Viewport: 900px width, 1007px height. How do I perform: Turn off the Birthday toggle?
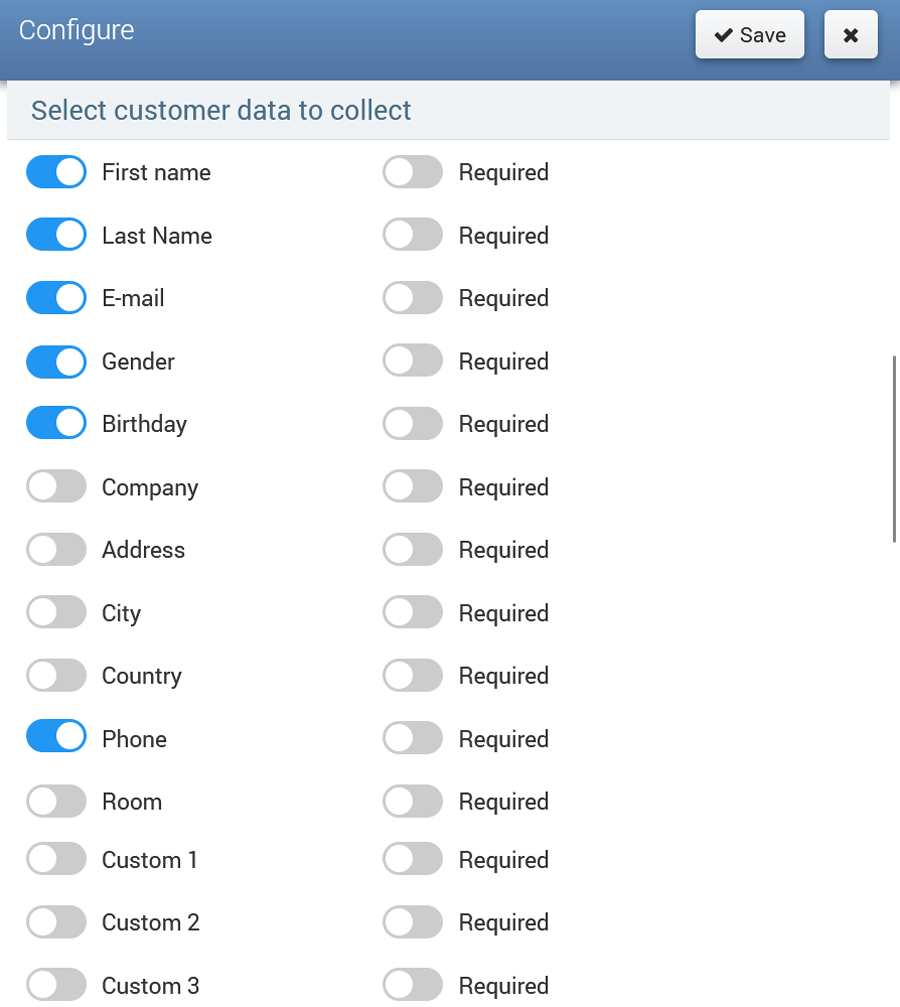57,424
